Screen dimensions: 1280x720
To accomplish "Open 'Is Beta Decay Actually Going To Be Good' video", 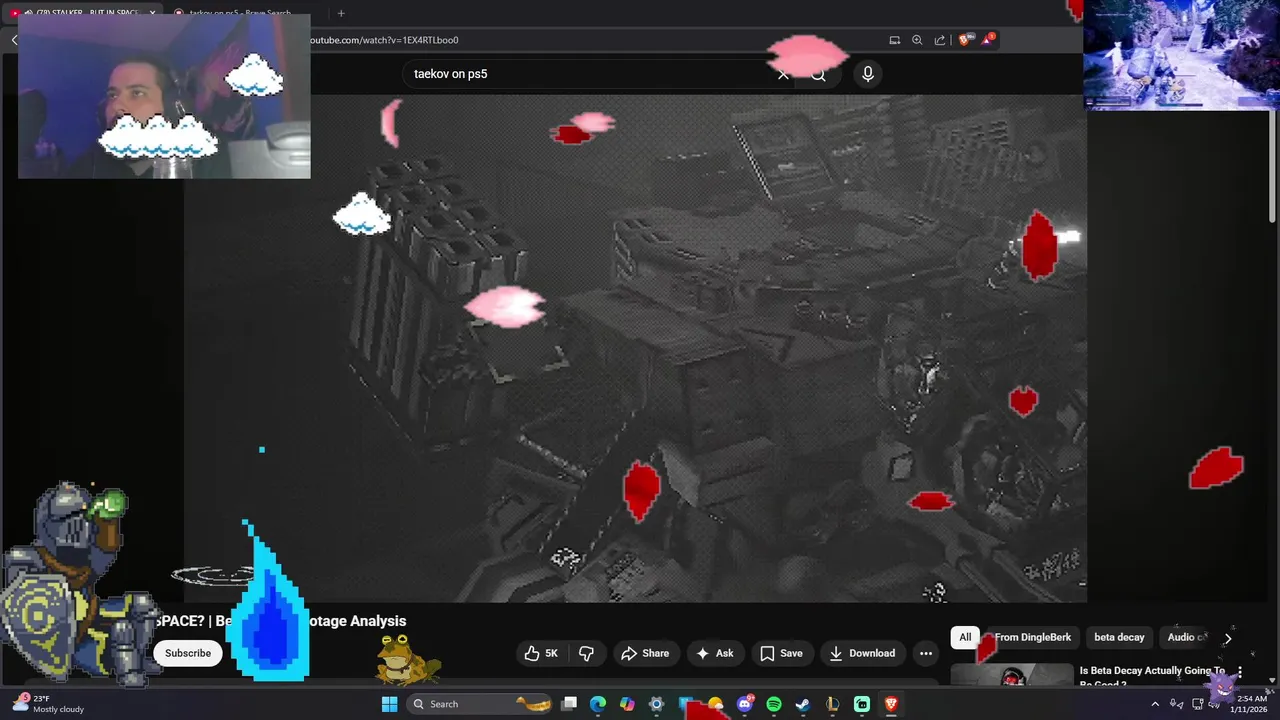I will [x=1152, y=677].
